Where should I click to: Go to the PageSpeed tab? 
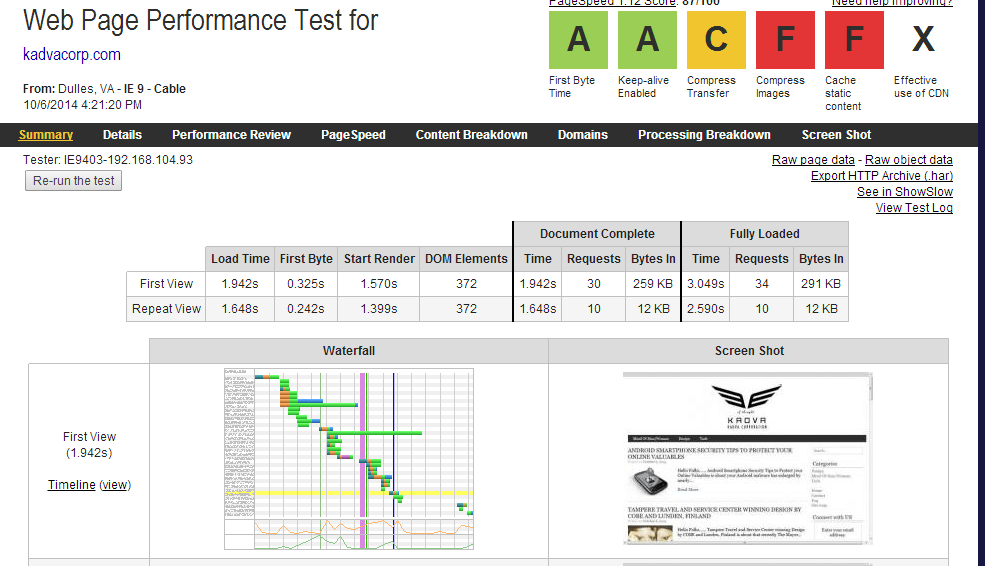point(353,134)
